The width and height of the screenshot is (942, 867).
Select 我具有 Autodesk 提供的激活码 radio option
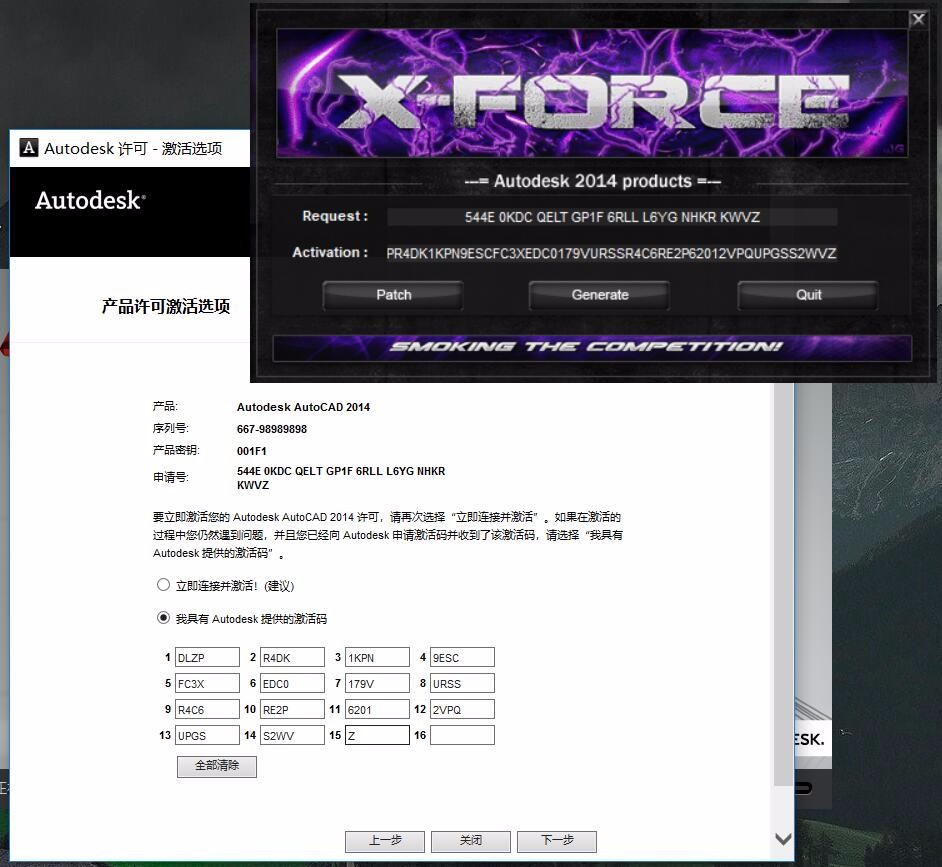[163, 618]
